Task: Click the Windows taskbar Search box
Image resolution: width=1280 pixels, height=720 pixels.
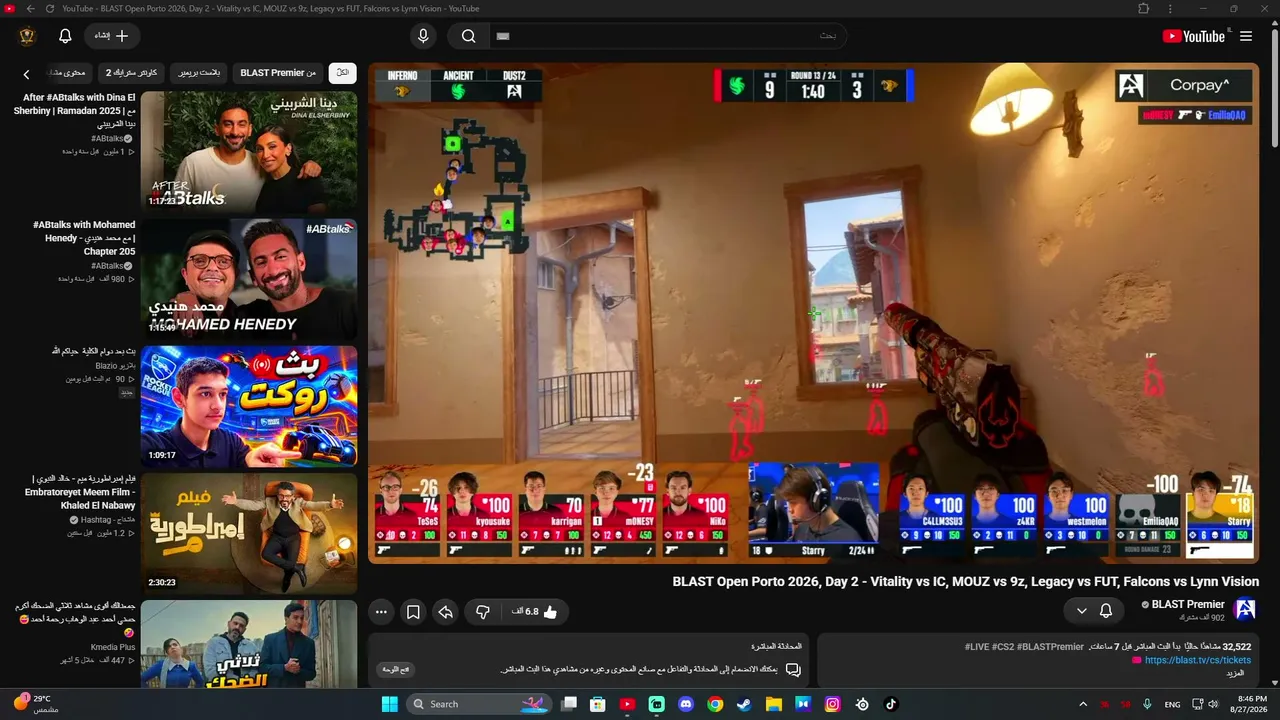Action: click(481, 704)
